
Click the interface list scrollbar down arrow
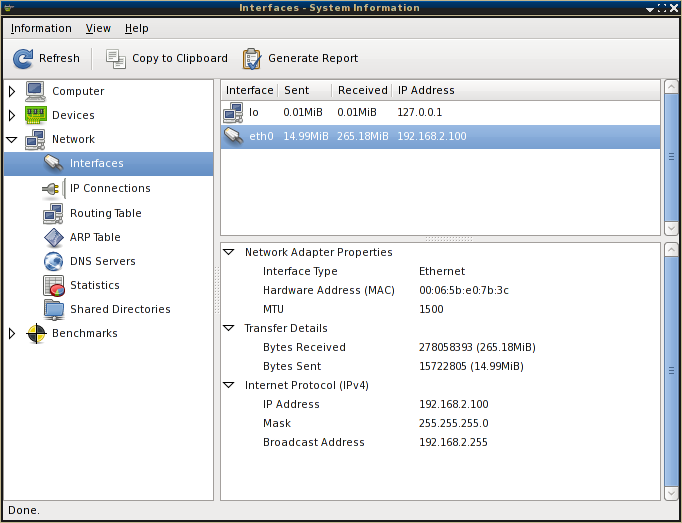click(x=671, y=228)
